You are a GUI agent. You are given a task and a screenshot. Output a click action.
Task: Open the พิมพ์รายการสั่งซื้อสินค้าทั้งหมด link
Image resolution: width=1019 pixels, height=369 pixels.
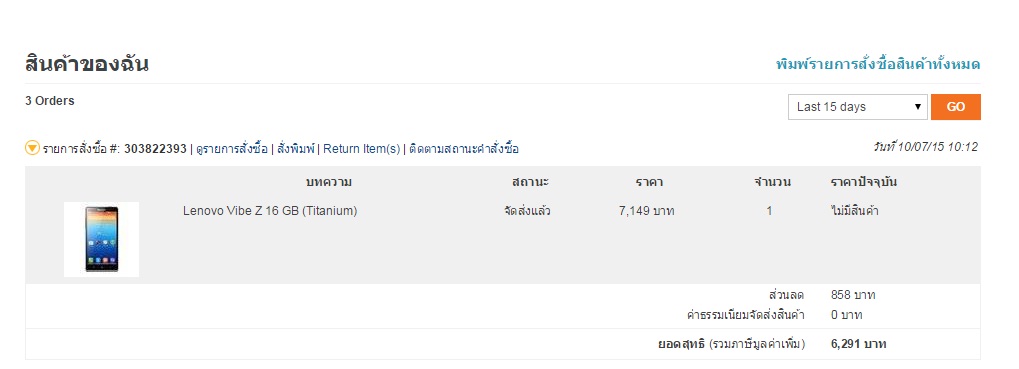click(878, 64)
